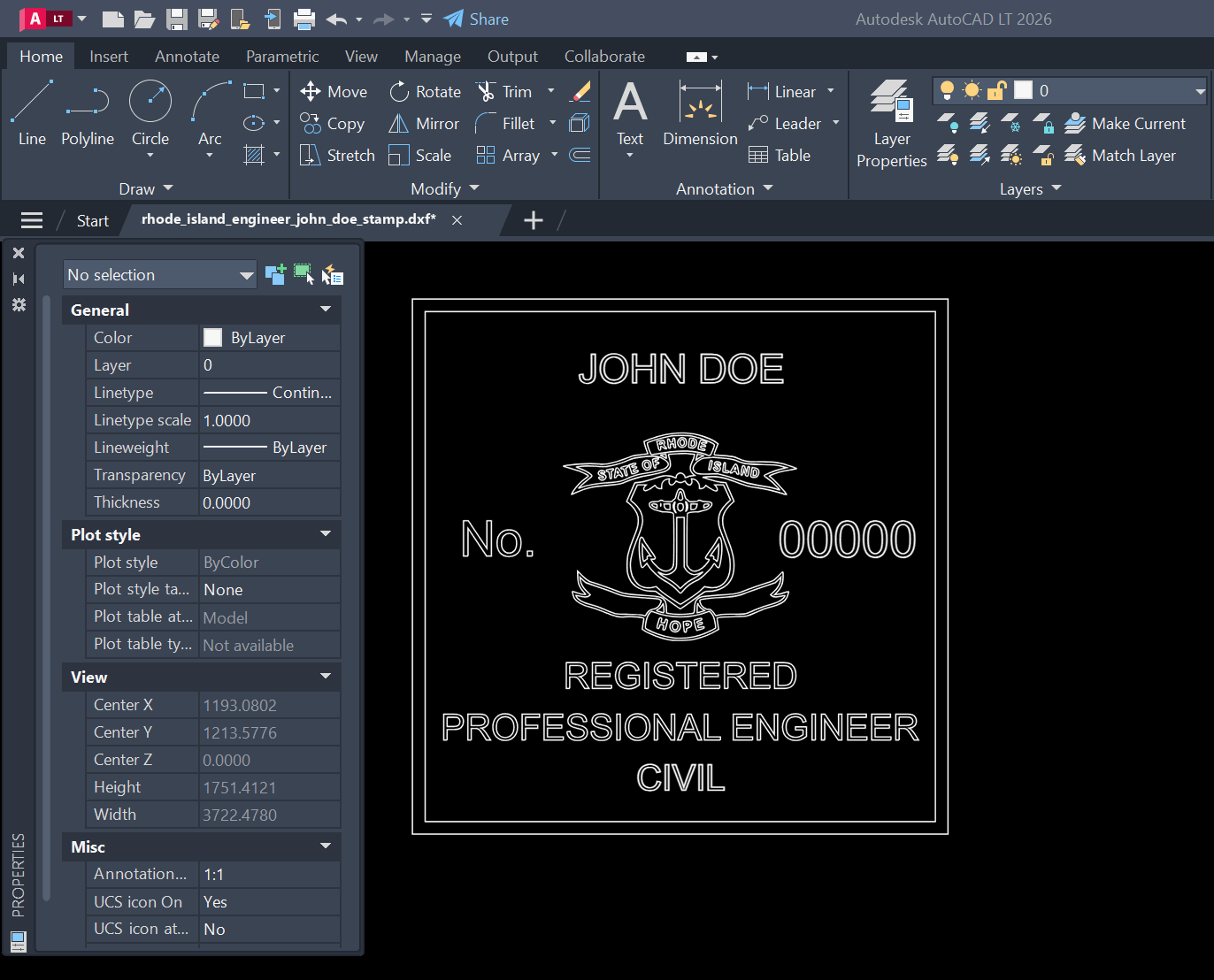Insert a Table

[780, 156]
